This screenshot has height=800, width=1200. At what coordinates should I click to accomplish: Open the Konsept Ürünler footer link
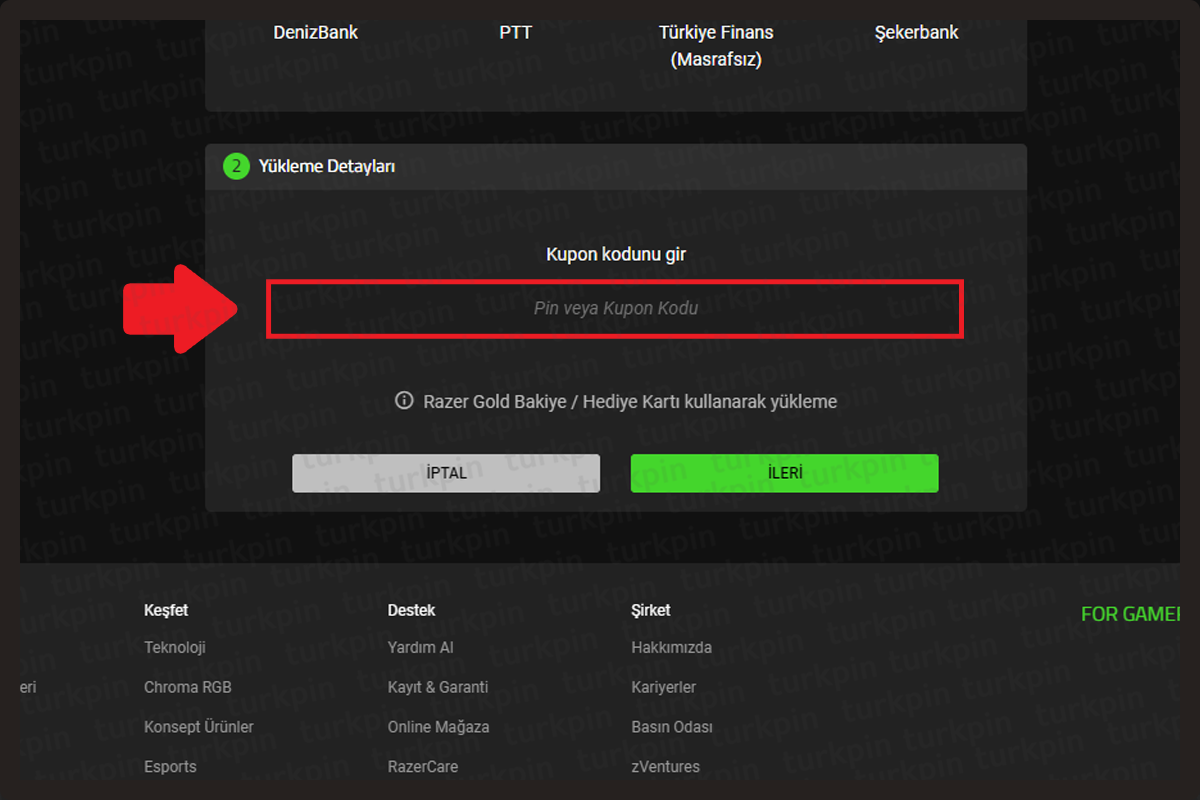[199, 727]
